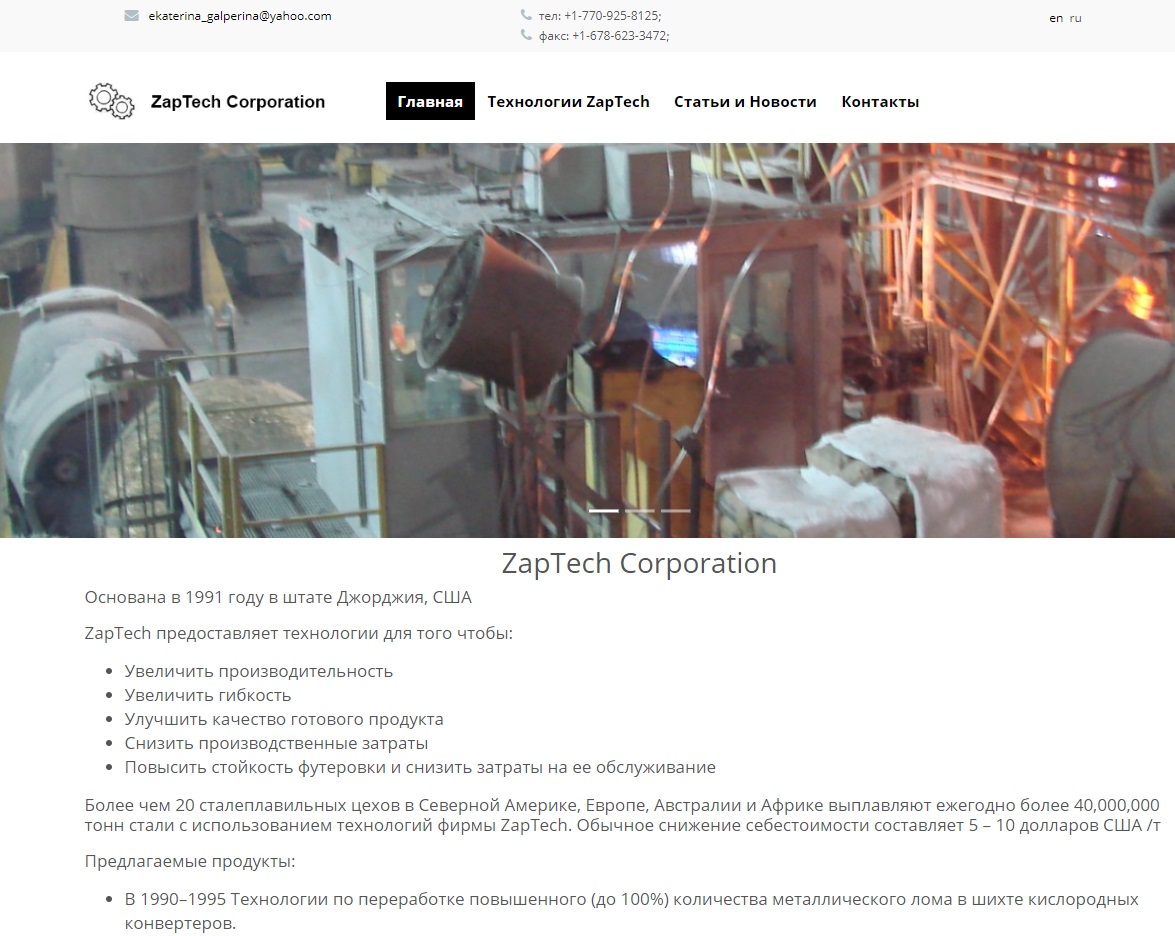Click the ZapTech Corporation page heading
The image size is (1175, 936).
(x=639, y=563)
